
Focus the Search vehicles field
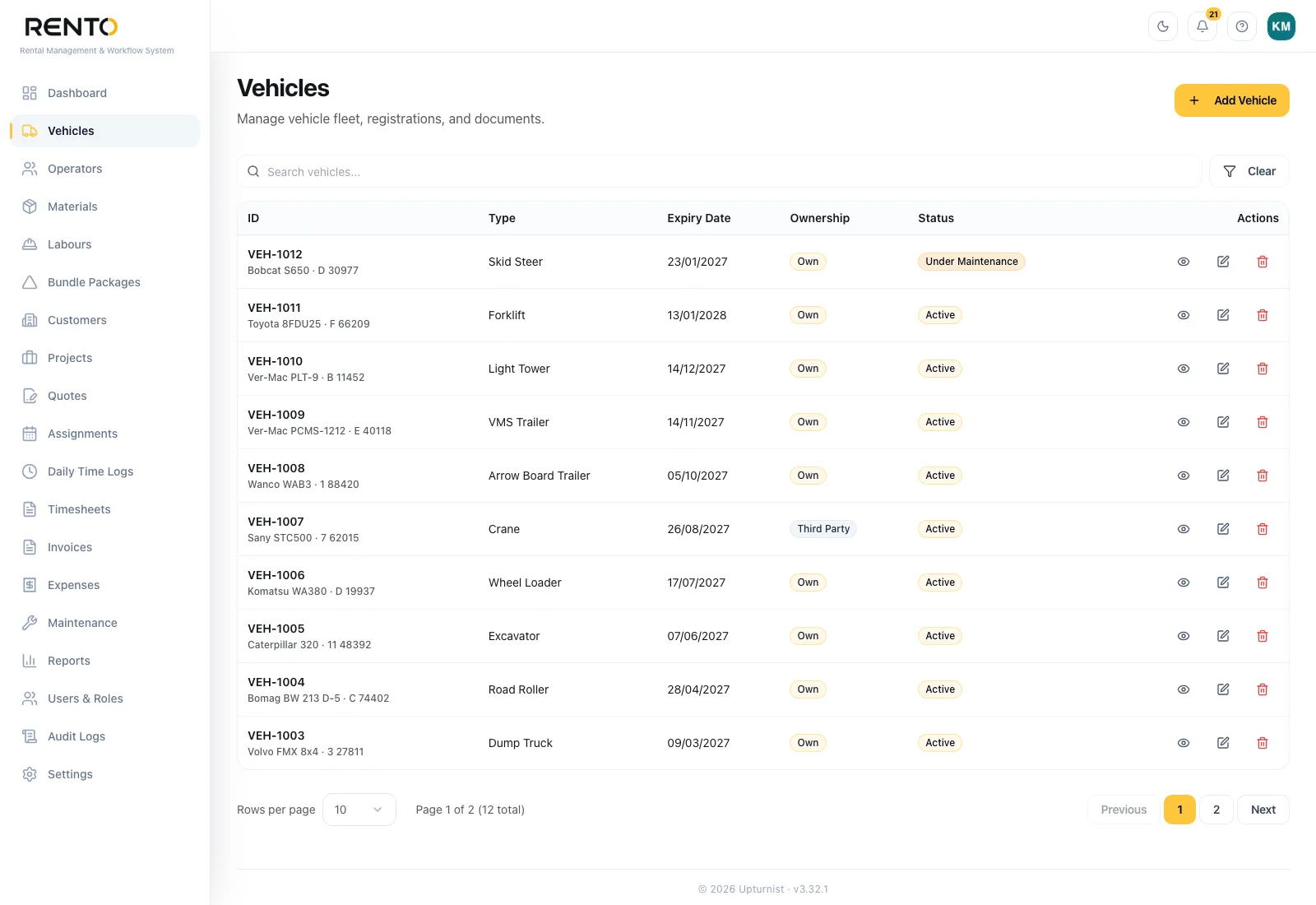point(720,171)
